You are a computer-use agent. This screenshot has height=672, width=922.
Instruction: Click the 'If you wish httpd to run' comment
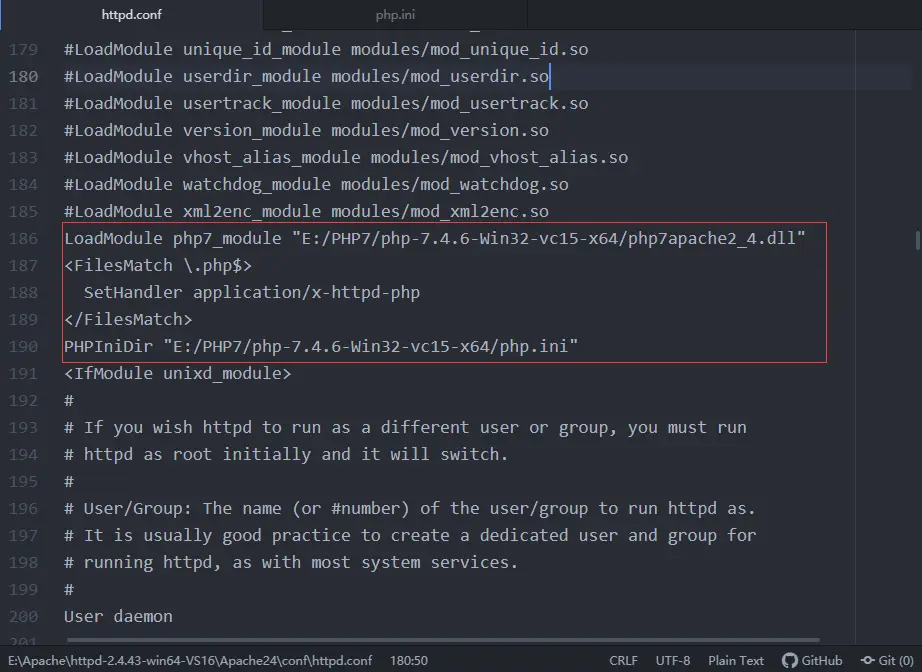pos(405,427)
